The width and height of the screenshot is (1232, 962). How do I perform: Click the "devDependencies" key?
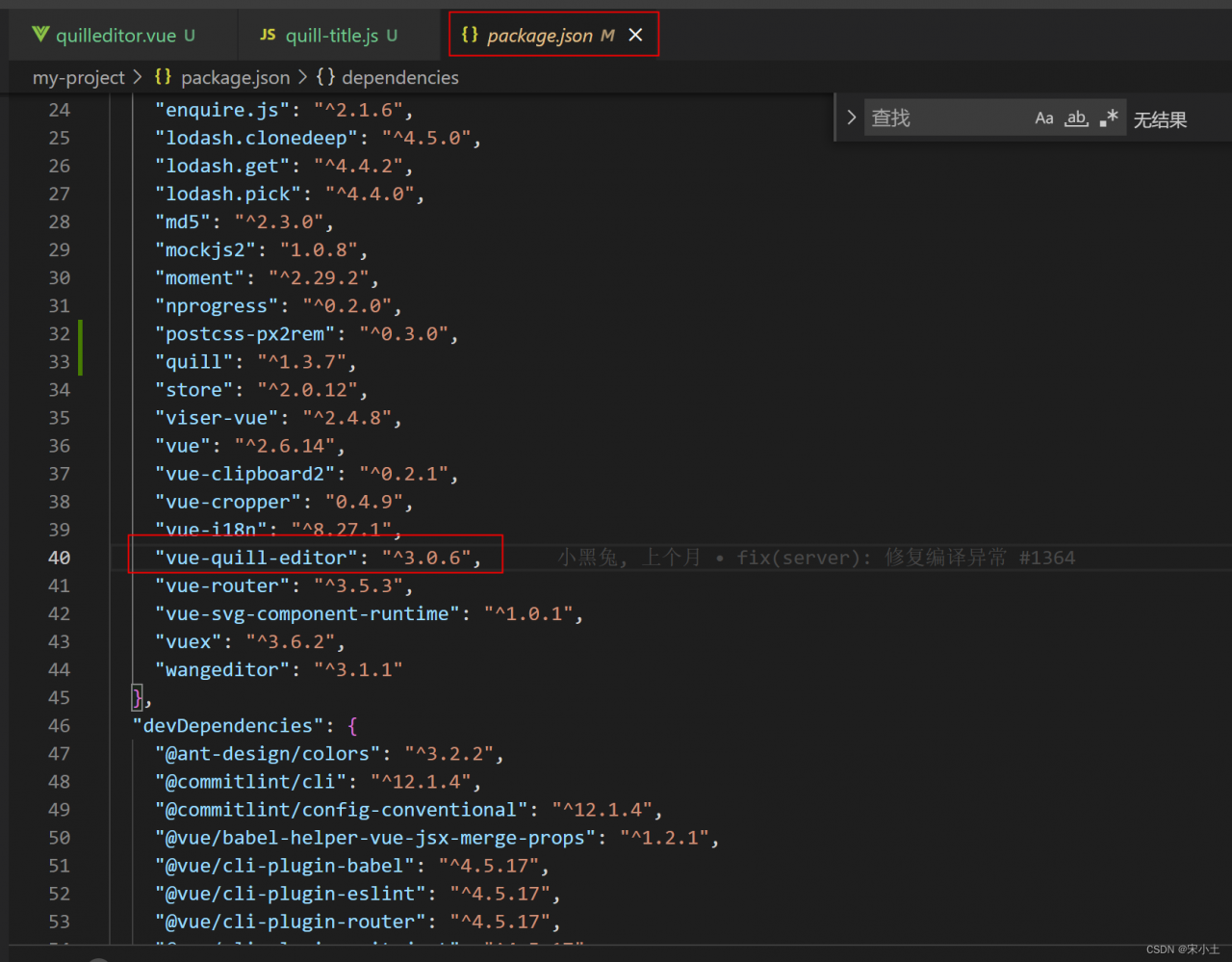pyautogui.click(x=228, y=725)
